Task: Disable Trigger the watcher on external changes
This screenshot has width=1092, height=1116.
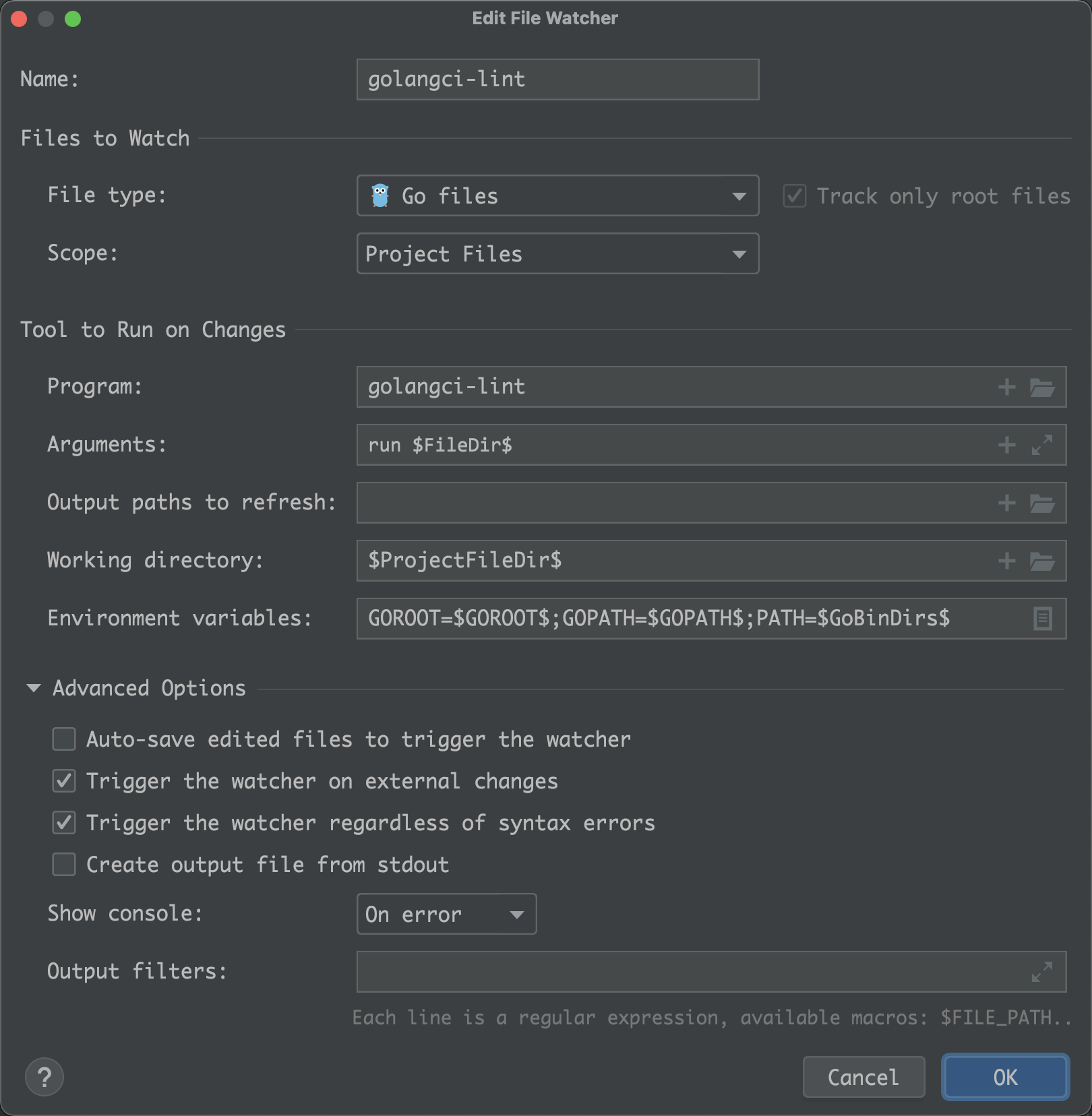Action: (63, 781)
